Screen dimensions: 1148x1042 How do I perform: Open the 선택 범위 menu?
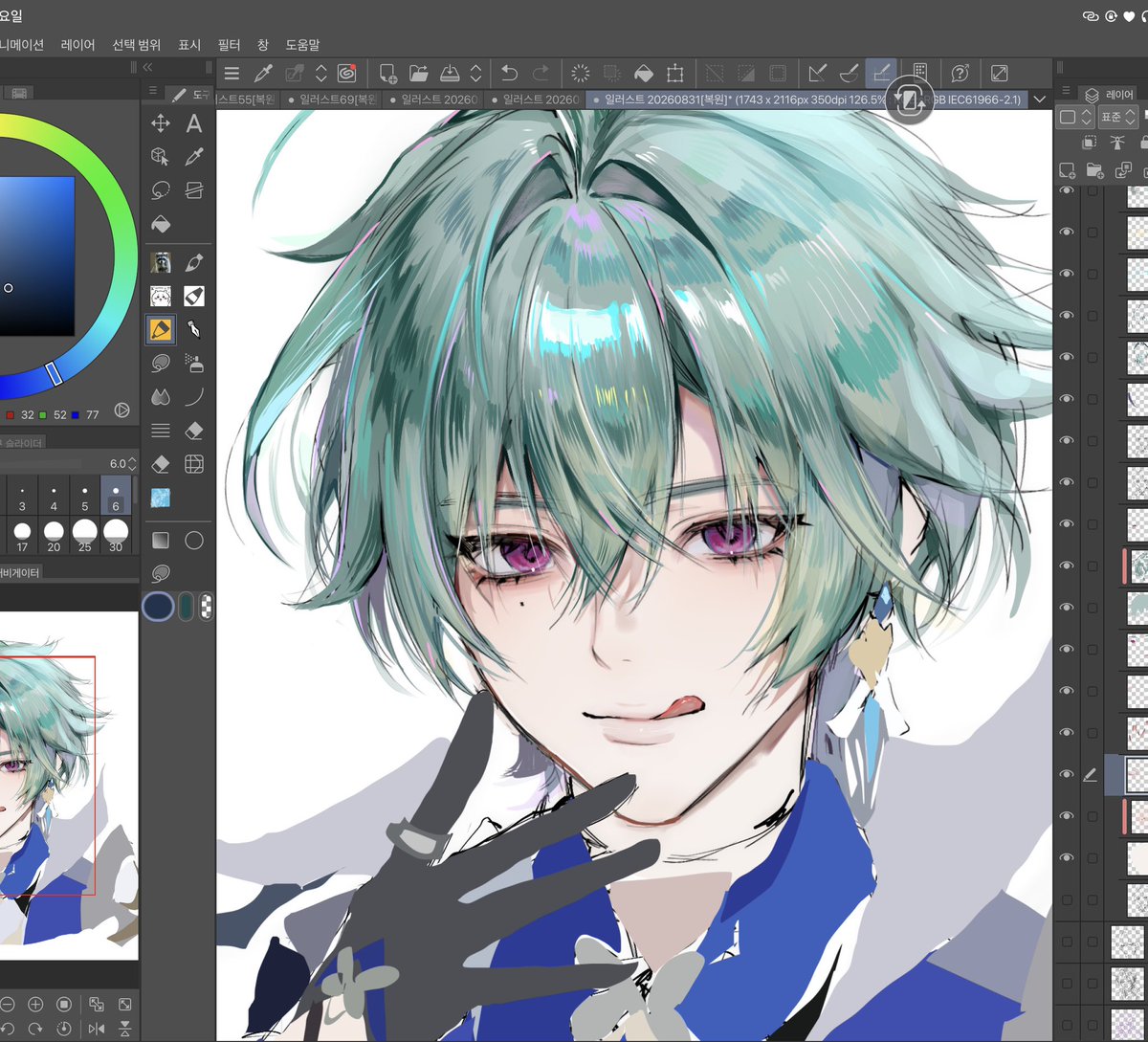click(136, 44)
